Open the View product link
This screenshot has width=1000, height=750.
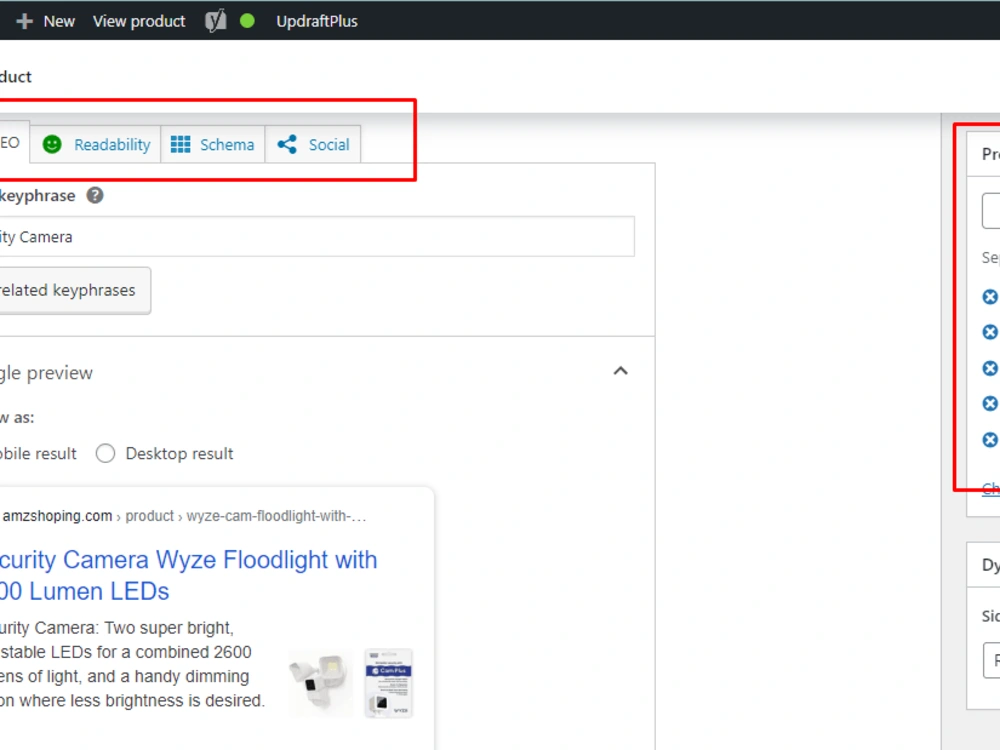point(139,21)
